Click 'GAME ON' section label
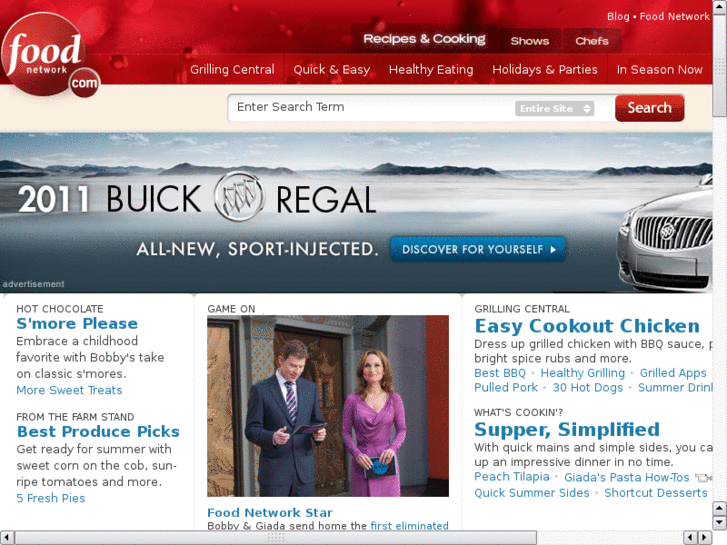 pos(231,309)
